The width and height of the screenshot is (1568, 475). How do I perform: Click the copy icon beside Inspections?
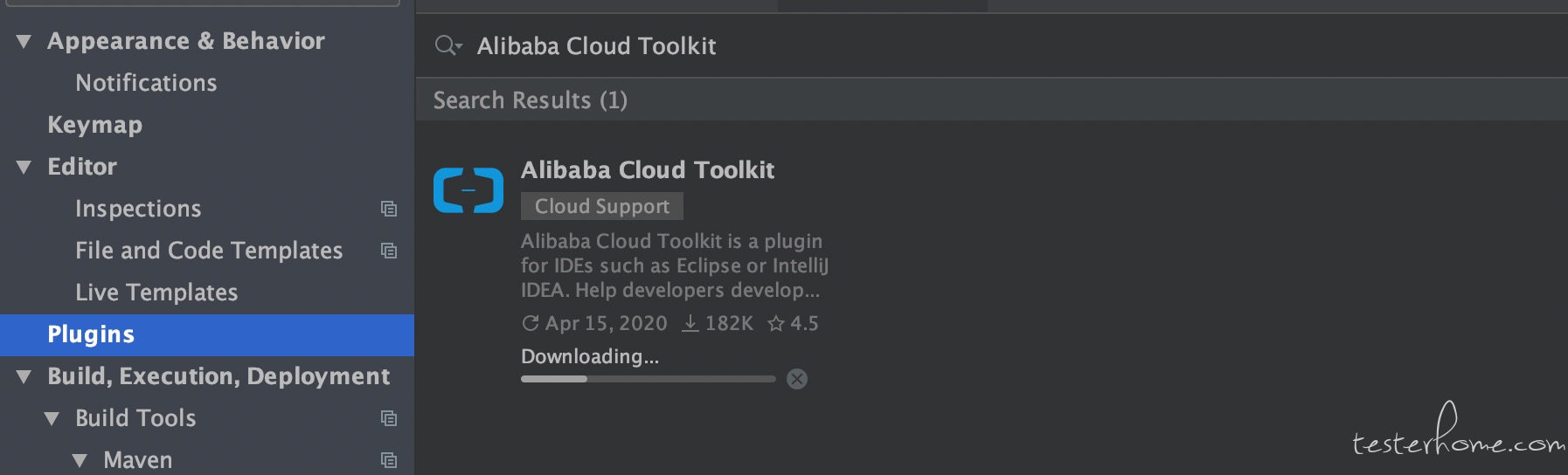(389, 209)
